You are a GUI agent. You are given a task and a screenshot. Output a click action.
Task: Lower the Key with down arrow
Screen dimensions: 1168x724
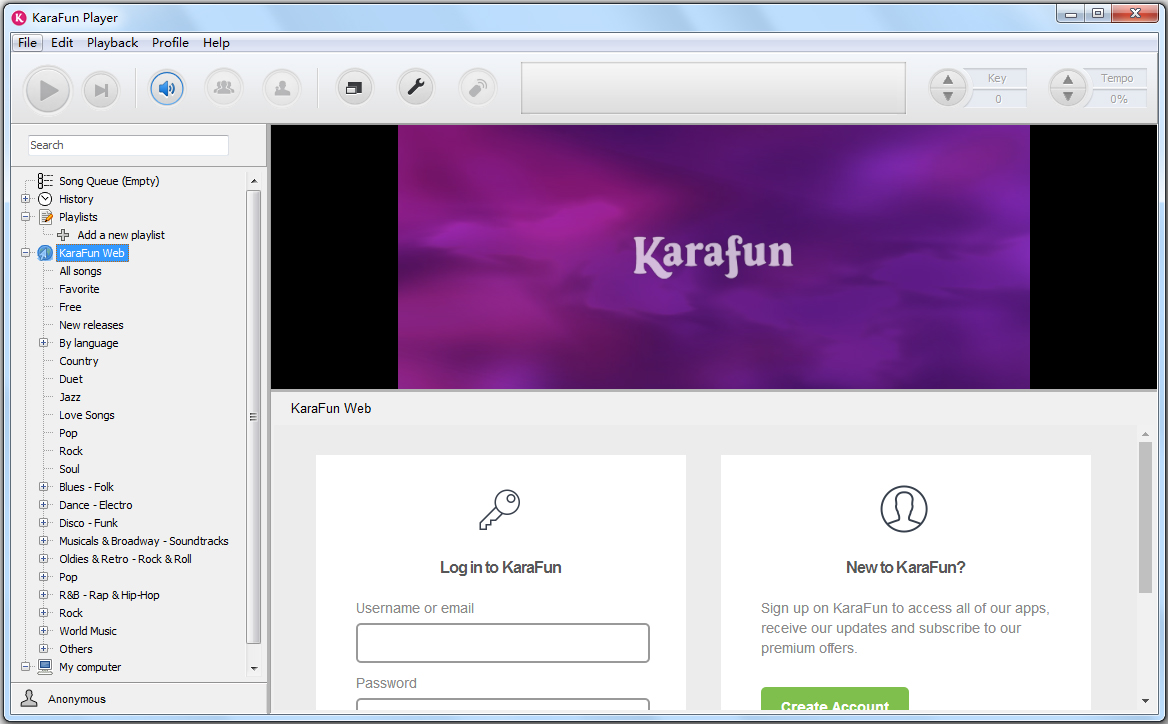[948, 97]
